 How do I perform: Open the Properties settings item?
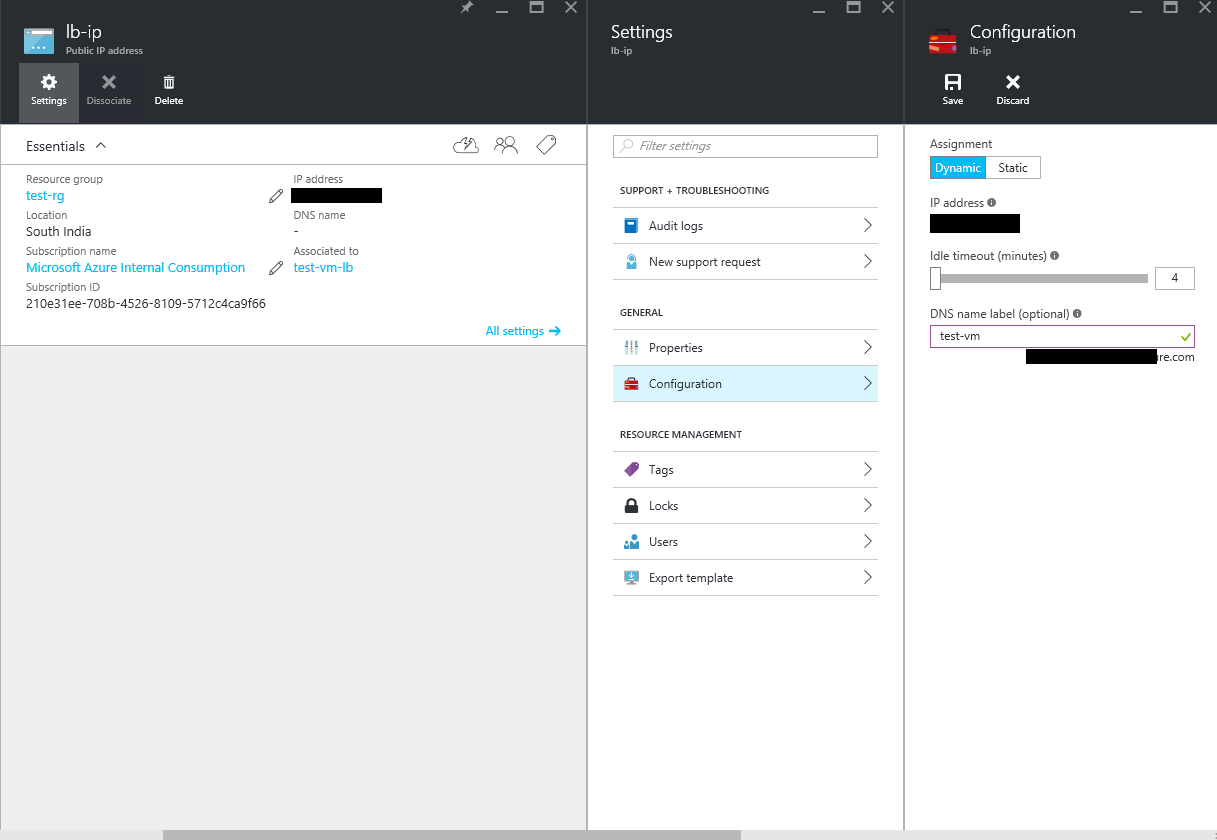point(745,348)
